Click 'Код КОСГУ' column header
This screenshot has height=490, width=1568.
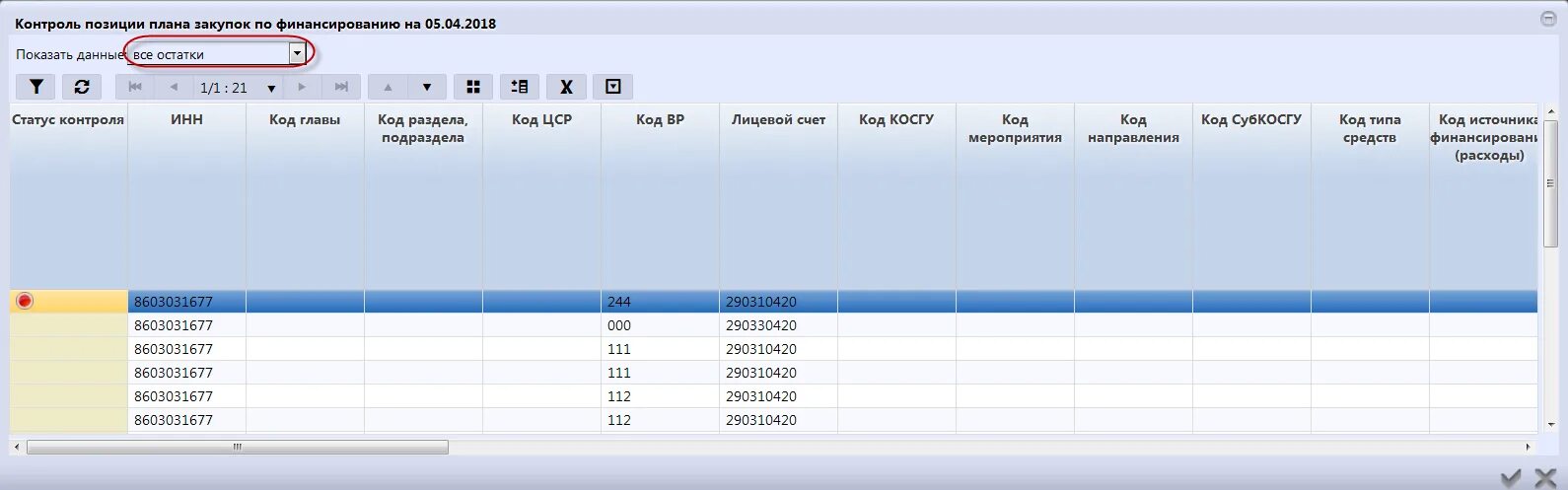896,195
